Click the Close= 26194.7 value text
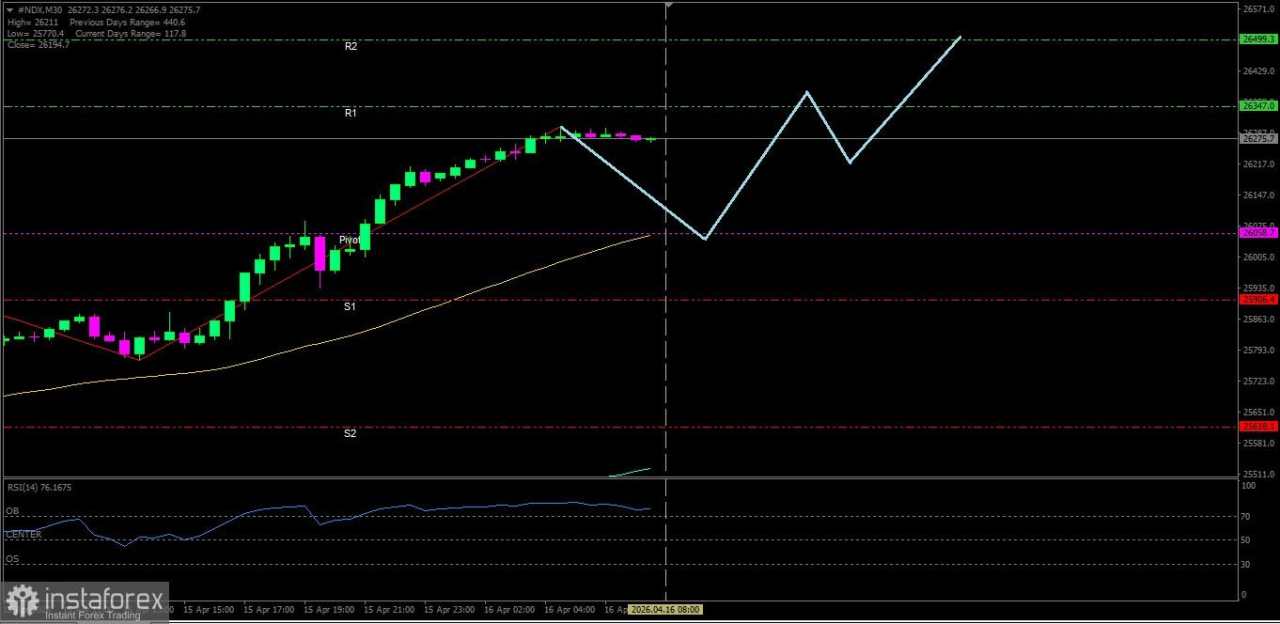Viewport: 1280px width, 624px height. (x=37, y=44)
